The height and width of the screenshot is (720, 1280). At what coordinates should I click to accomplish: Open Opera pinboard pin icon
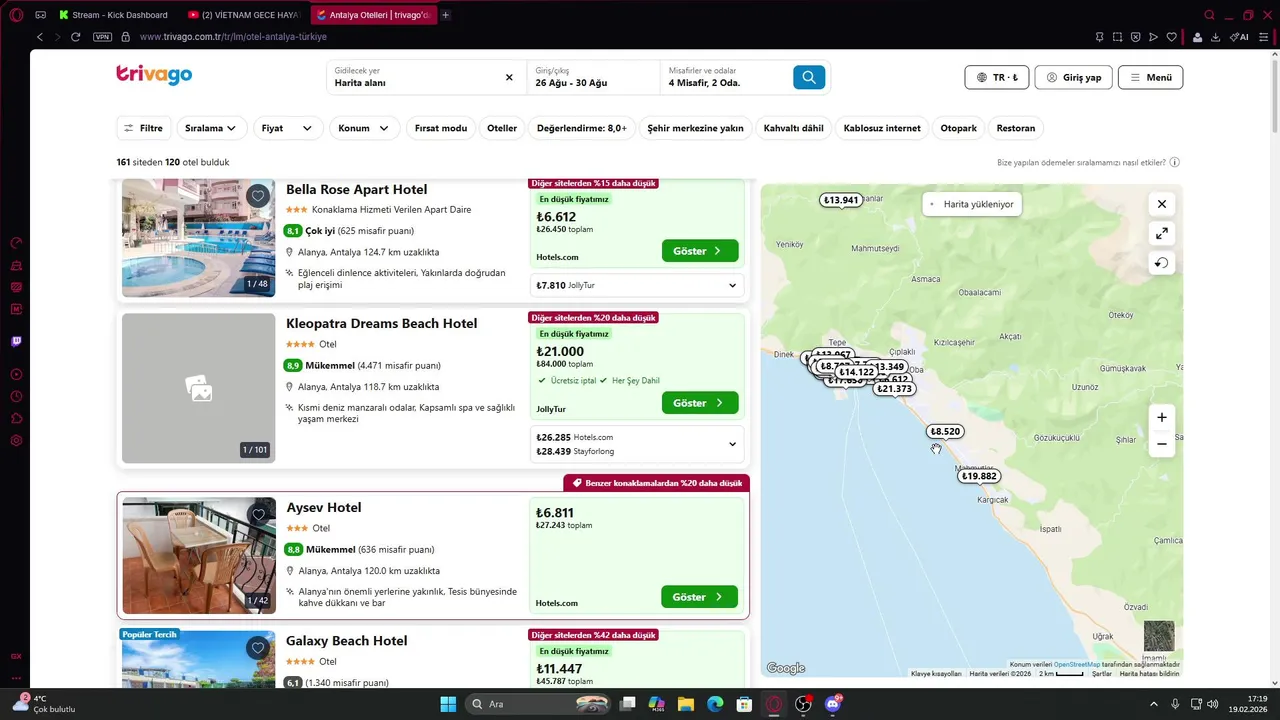(x=1099, y=37)
